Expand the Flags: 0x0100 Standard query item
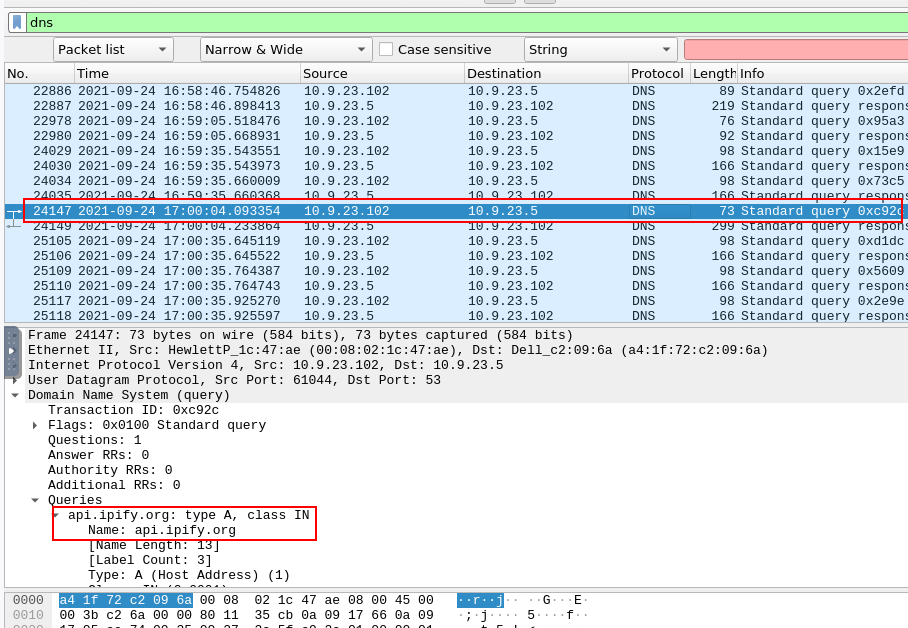The height and width of the screenshot is (628, 908). pos(35,425)
